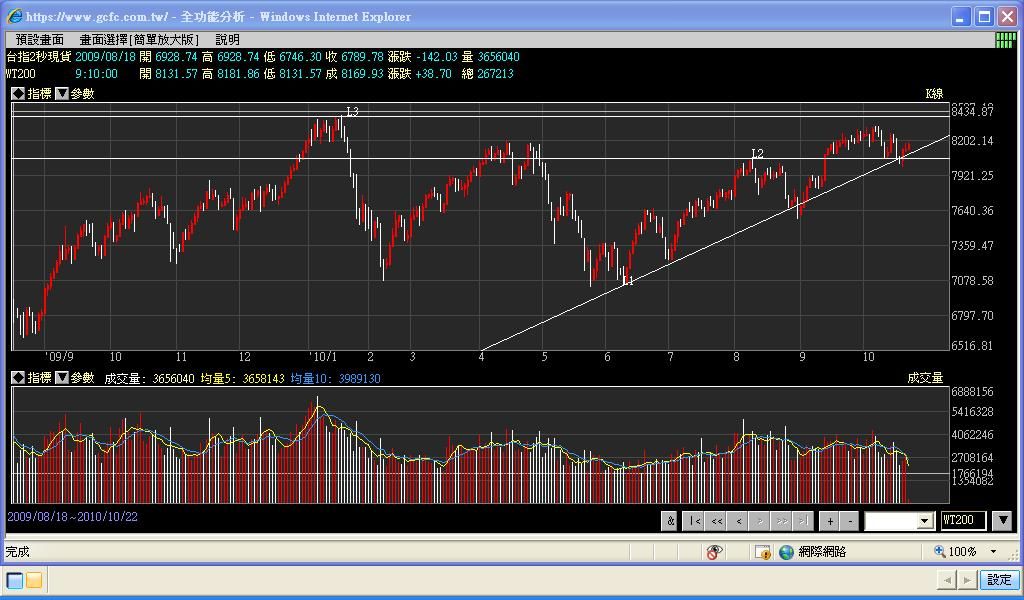Click the privacy eye icon in status bar
Image resolution: width=1024 pixels, height=600 pixels.
click(714, 552)
